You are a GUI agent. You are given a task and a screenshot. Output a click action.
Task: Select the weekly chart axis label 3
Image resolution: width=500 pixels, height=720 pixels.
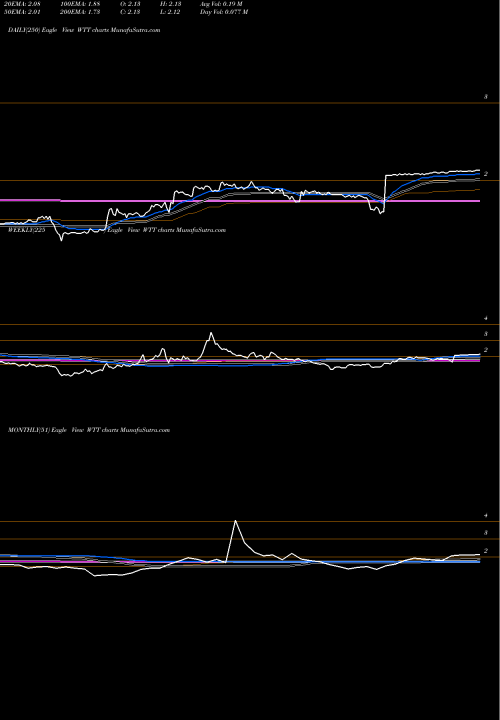(x=486, y=334)
